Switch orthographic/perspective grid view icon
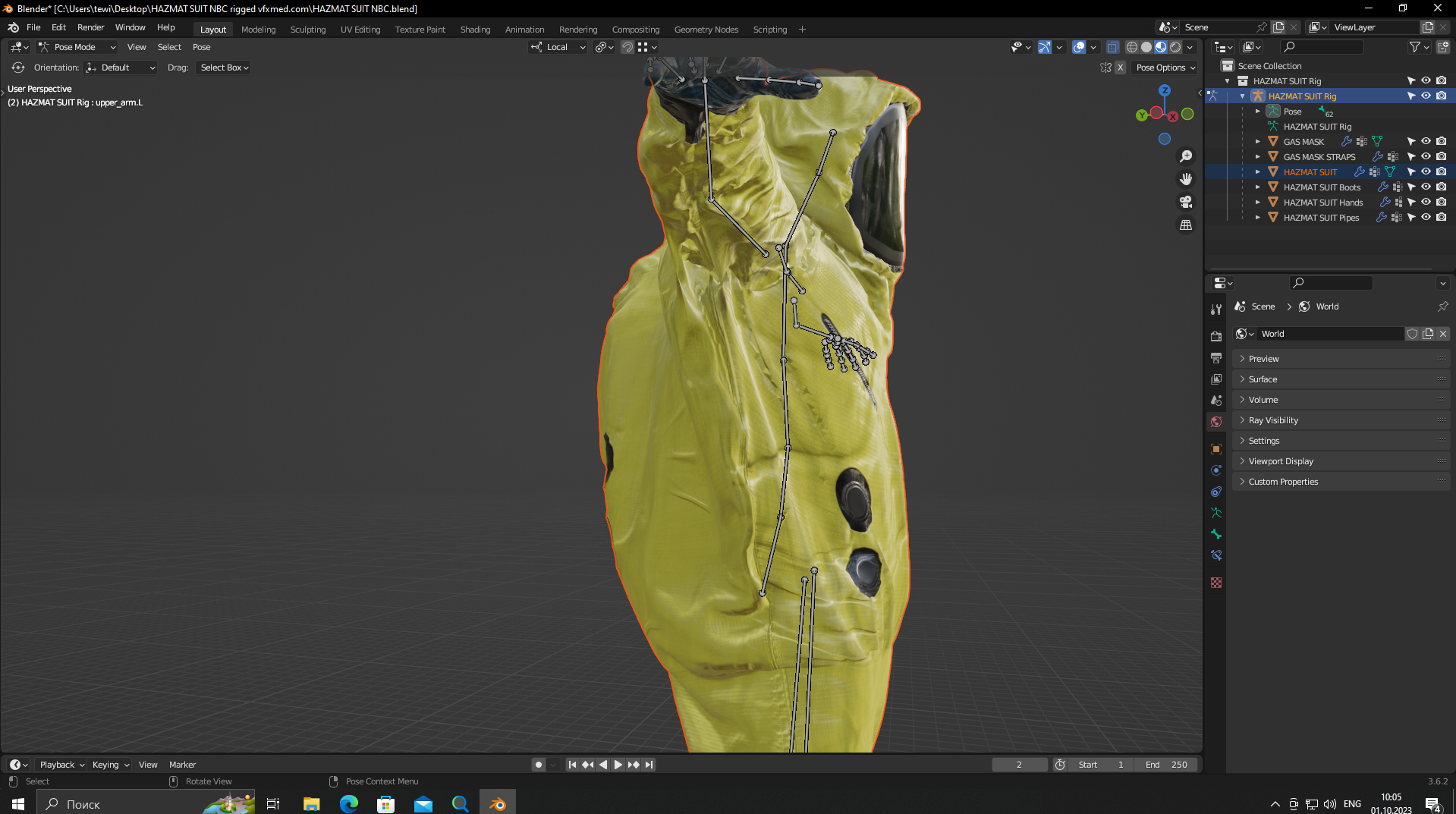1456x814 pixels. pos(1186,225)
